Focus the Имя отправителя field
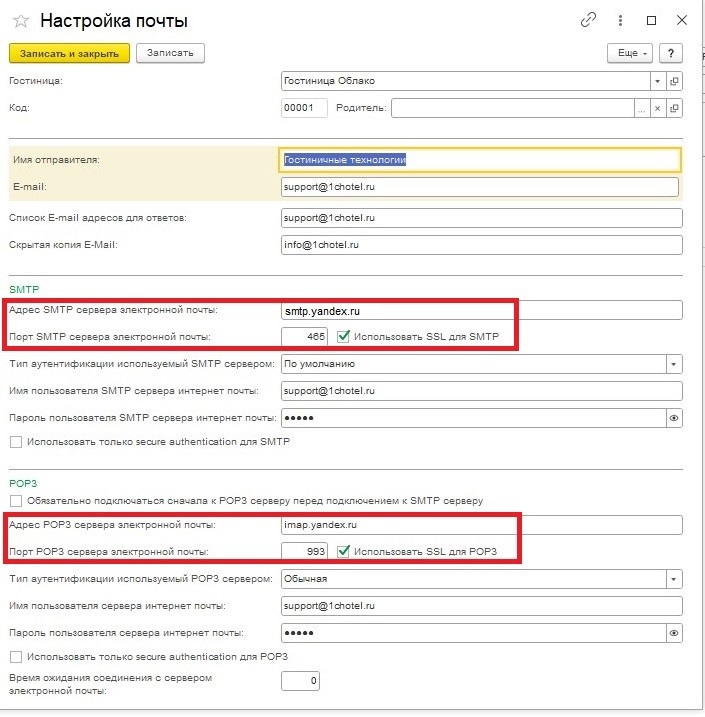Image resolution: width=705 pixels, height=717 pixels. [x=480, y=160]
